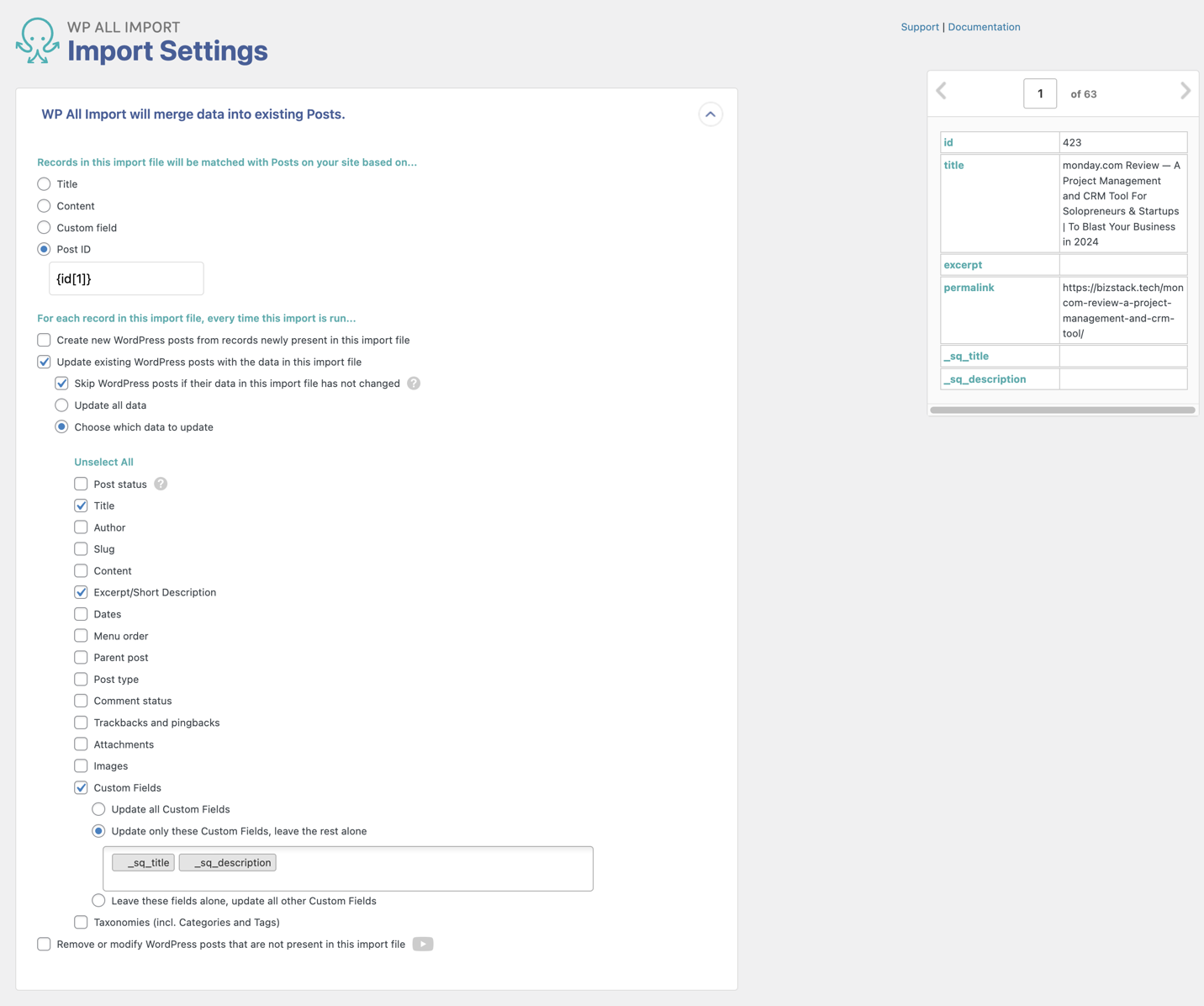Open help tooltip beside Skip WordPress posts option
This screenshot has width=1204, height=1006.
point(414,383)
